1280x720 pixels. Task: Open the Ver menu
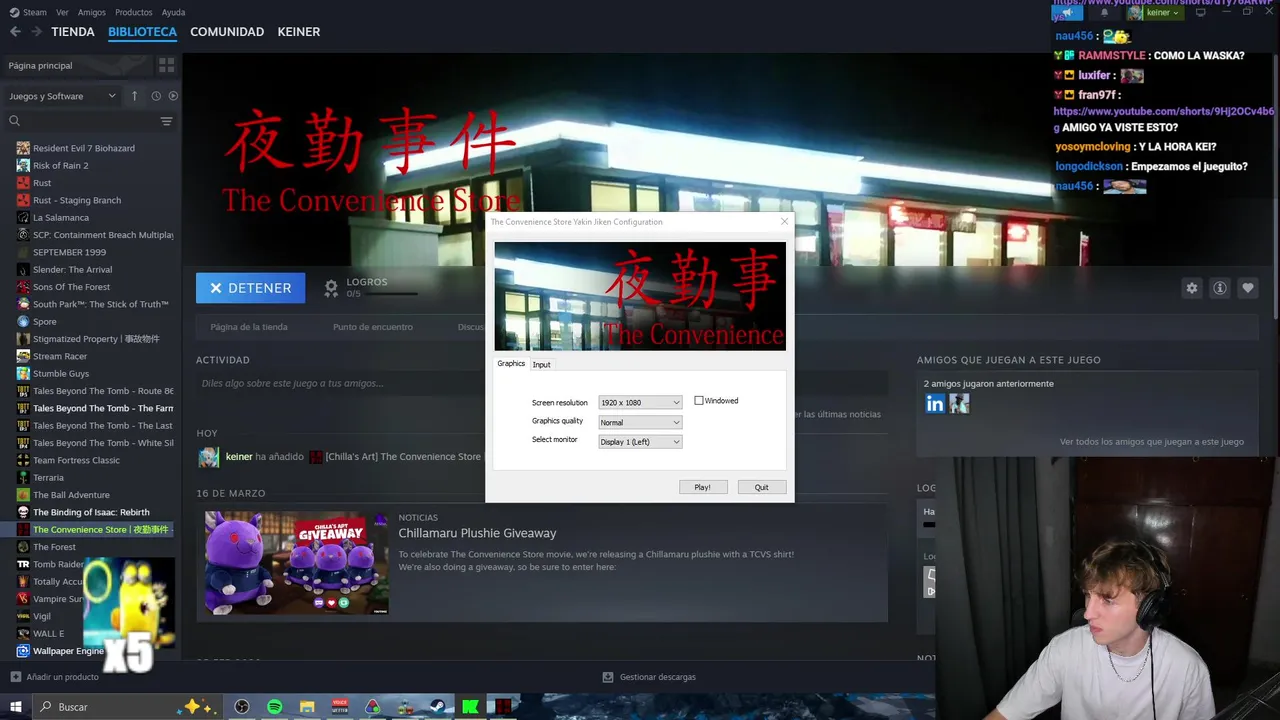click(x=63, y=13)
